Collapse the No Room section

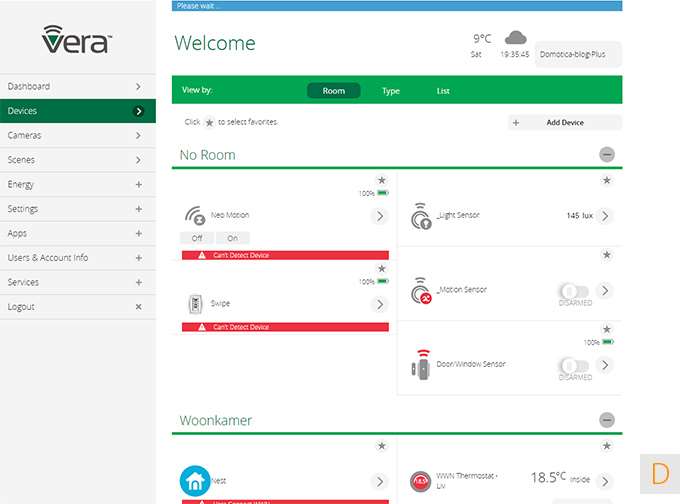607,155
